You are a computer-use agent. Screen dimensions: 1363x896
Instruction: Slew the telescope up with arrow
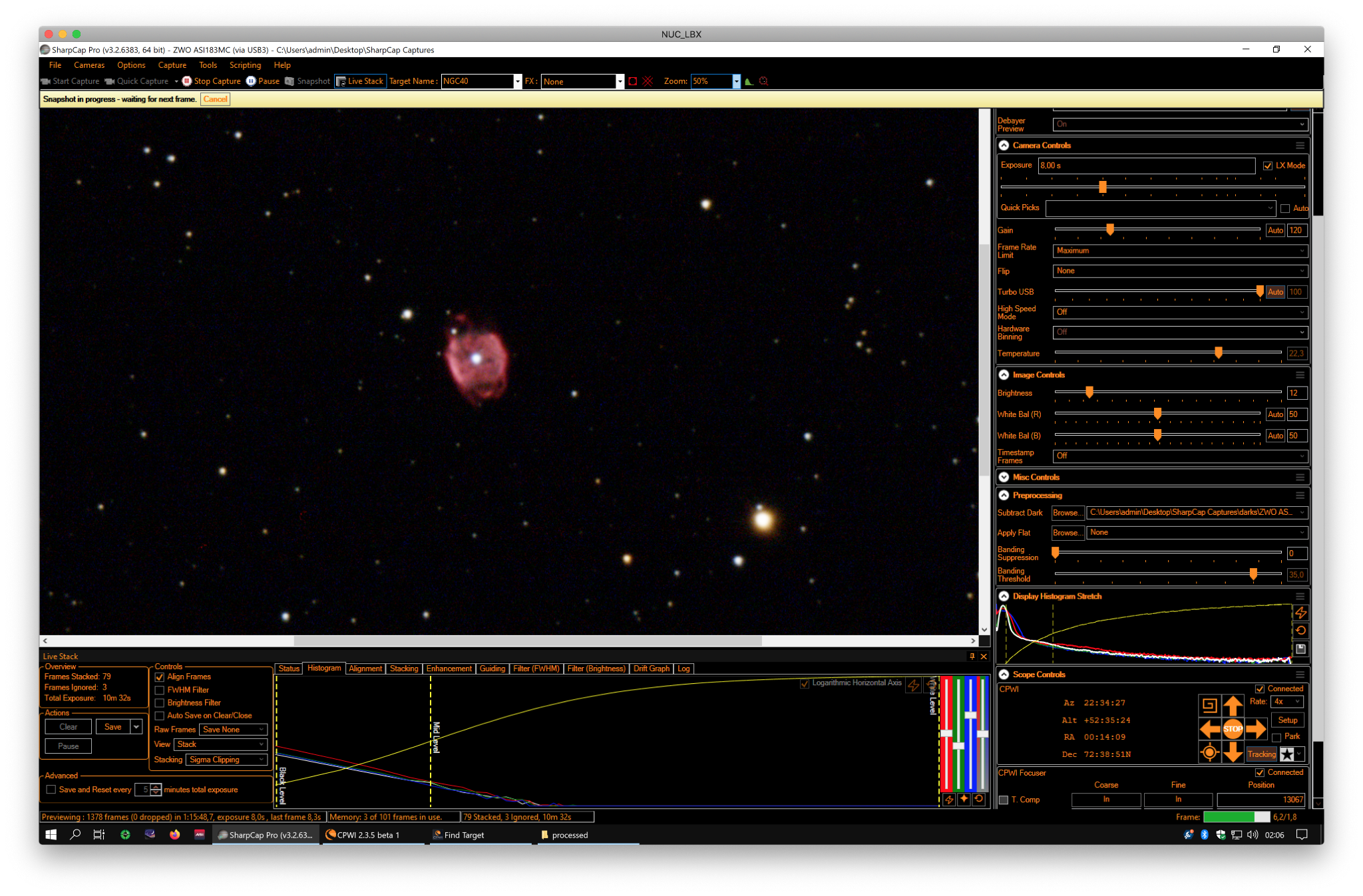[x=1233, y=705]
